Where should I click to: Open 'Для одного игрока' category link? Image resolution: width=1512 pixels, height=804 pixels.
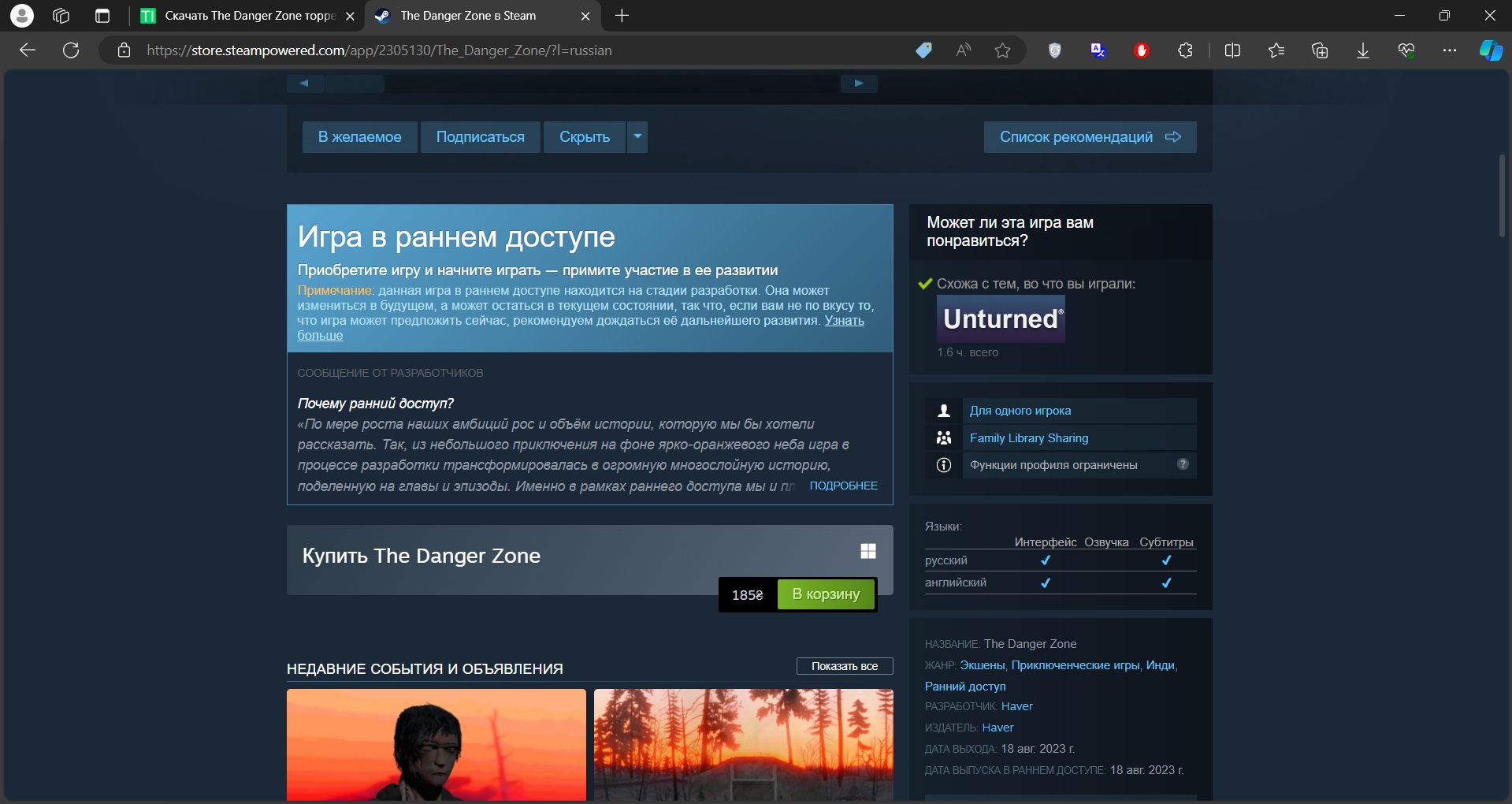(x=1020, y=411)
